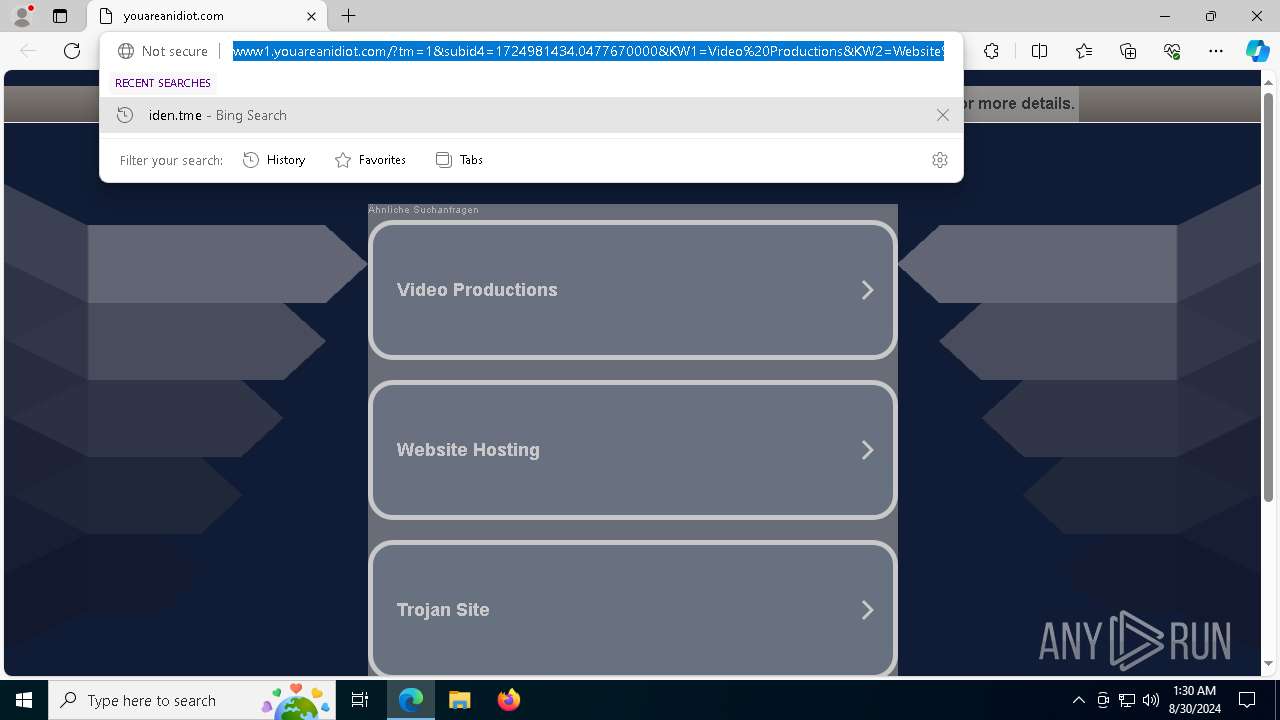
Task: Open the Windows Start menu
Action: tap(24, 700)
